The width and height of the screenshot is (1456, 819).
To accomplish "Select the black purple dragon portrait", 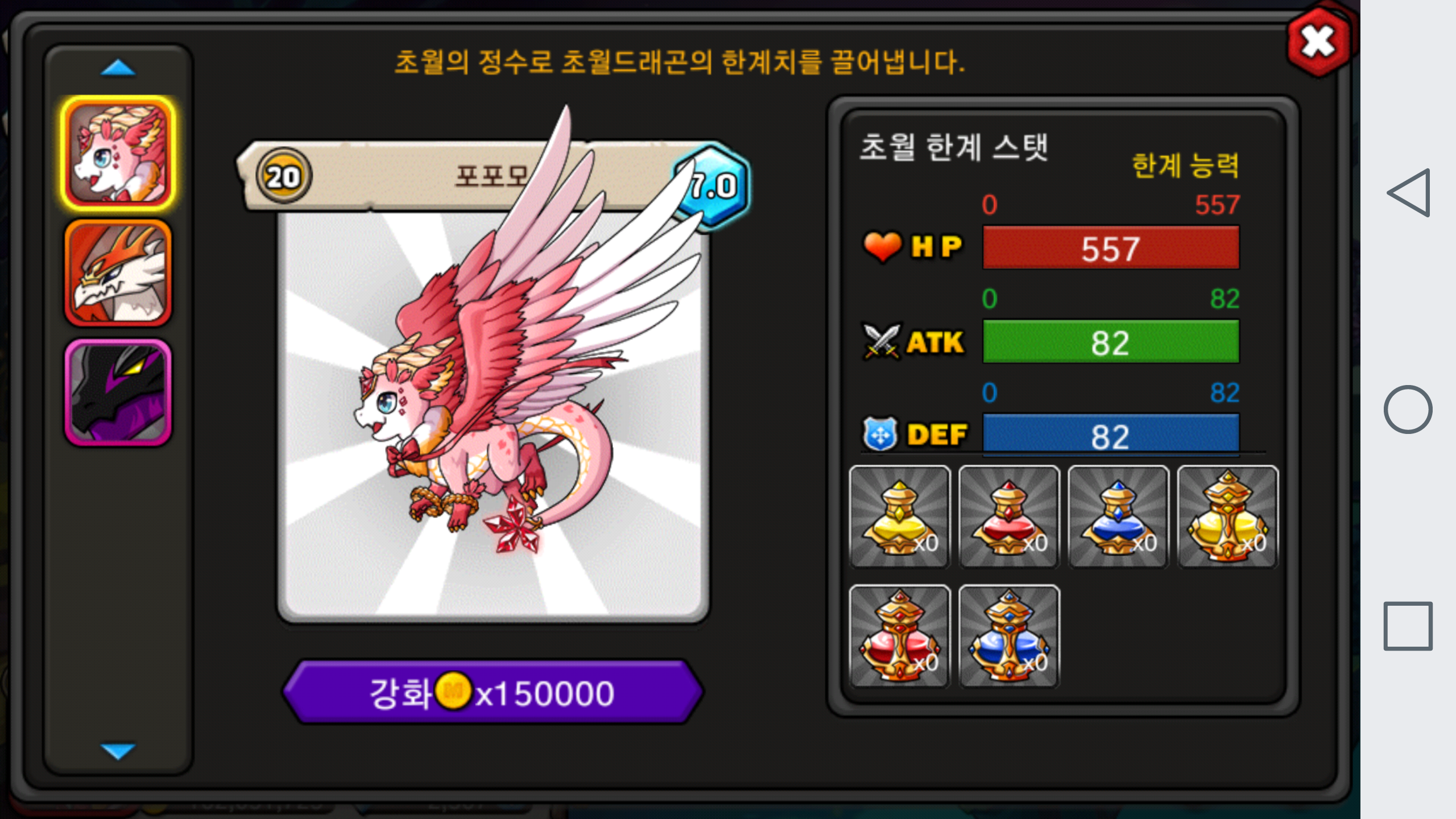I will click(118, 393).
